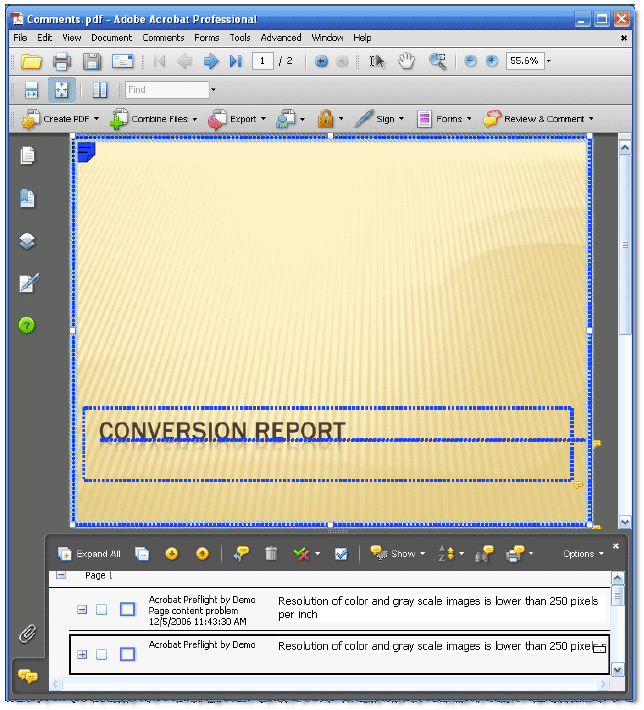Click inside the Find text field

coord(165,90)
